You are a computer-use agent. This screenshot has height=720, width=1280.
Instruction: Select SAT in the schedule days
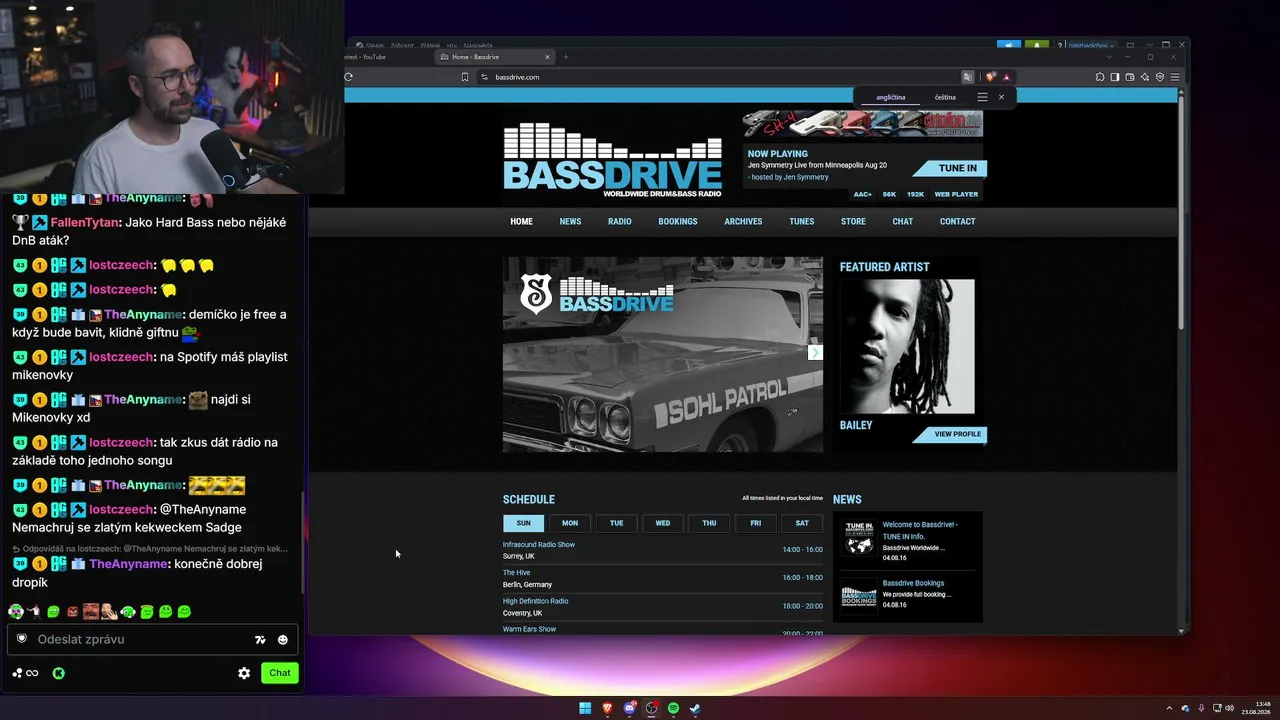click(802, 523)
